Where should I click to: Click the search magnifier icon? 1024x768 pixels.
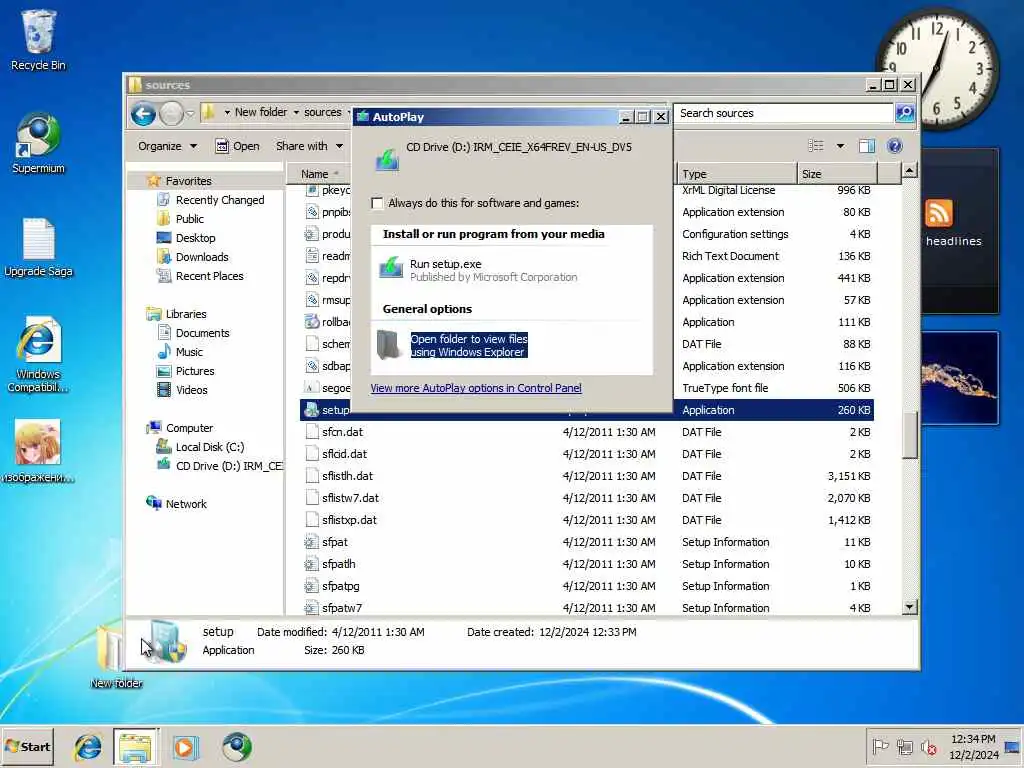coord(905,113)
